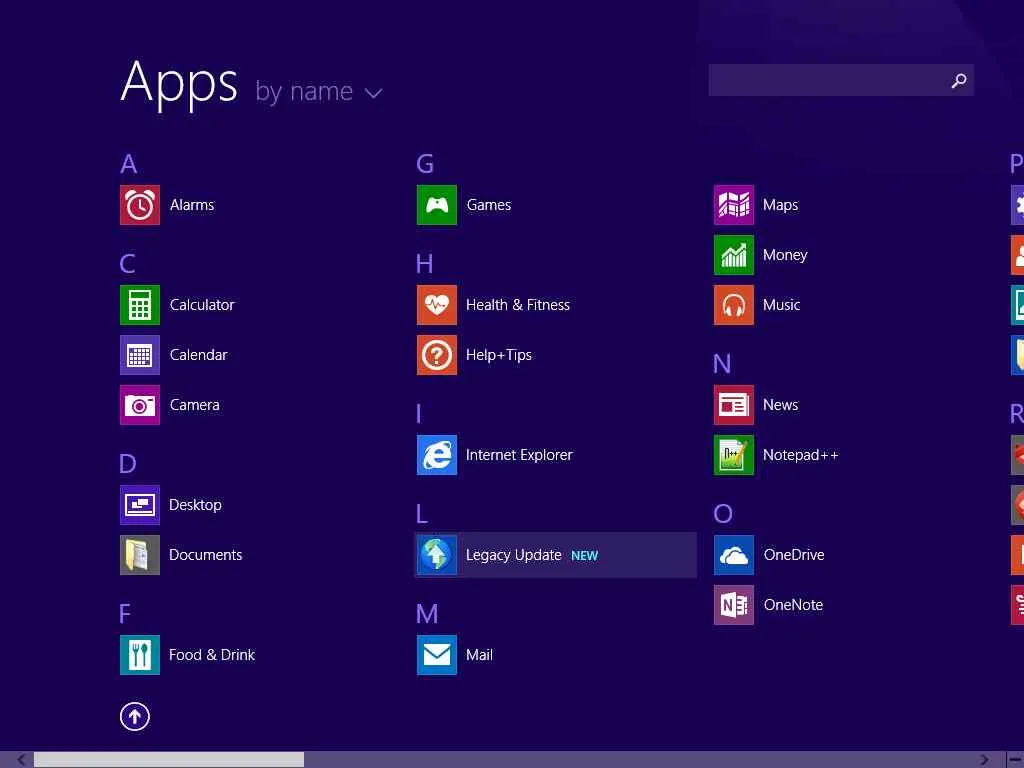Select the letter L group header
This screenshot has width=1024, height=768.
(422, 514)
